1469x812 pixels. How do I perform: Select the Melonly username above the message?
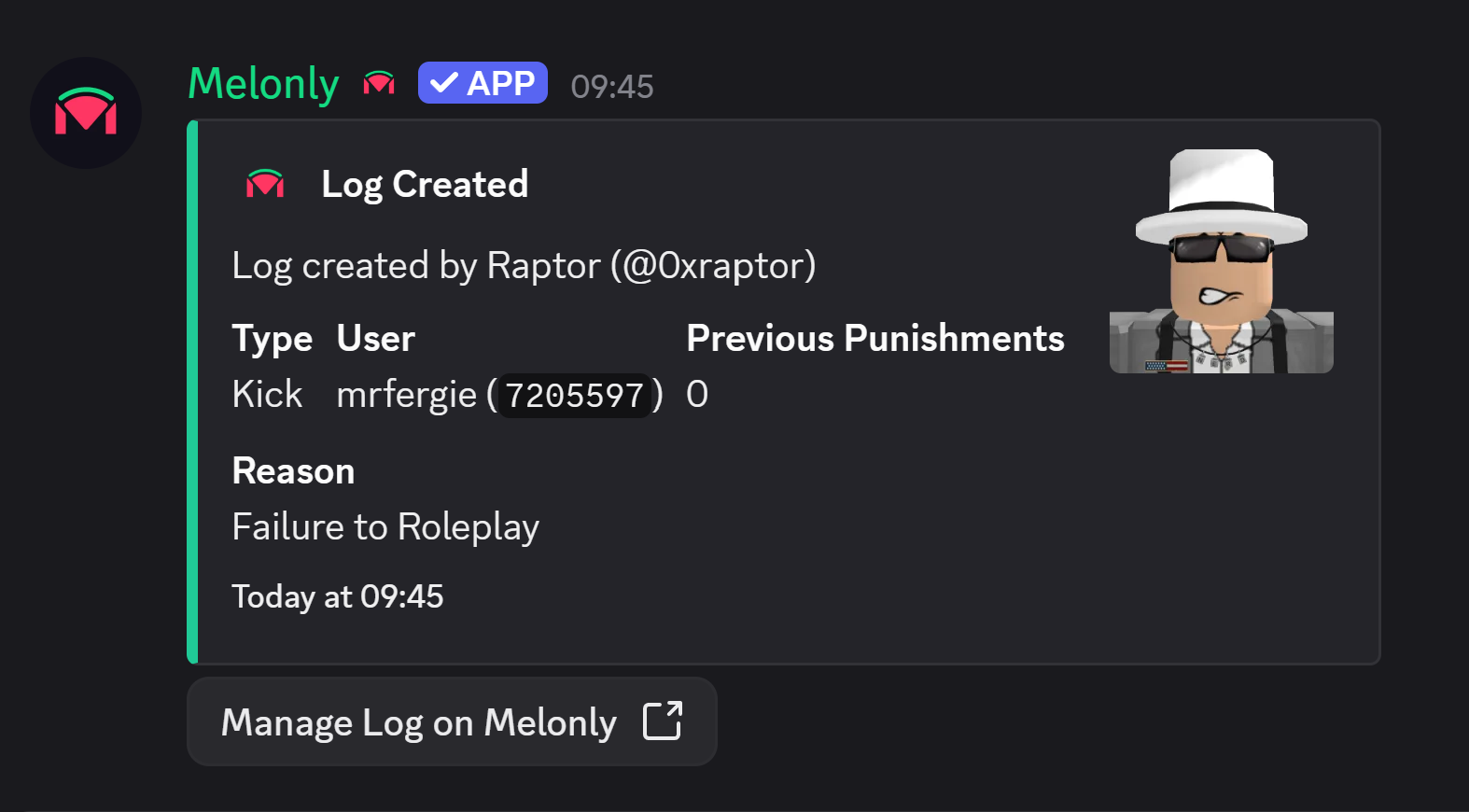[x=262, y=82]
